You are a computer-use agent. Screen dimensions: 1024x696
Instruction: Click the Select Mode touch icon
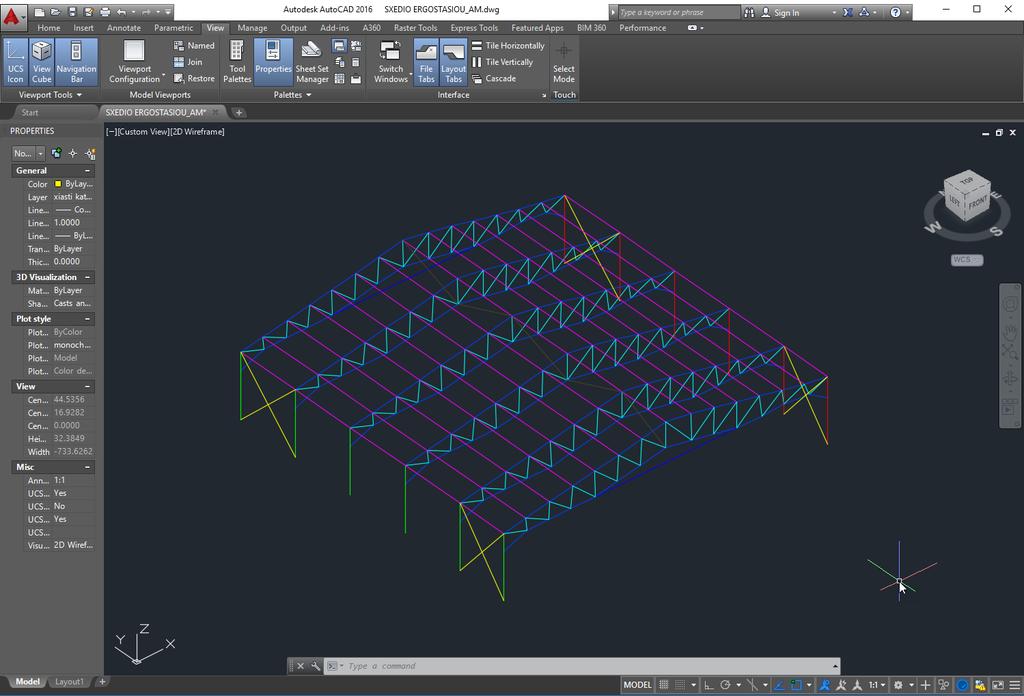[564, 62]
